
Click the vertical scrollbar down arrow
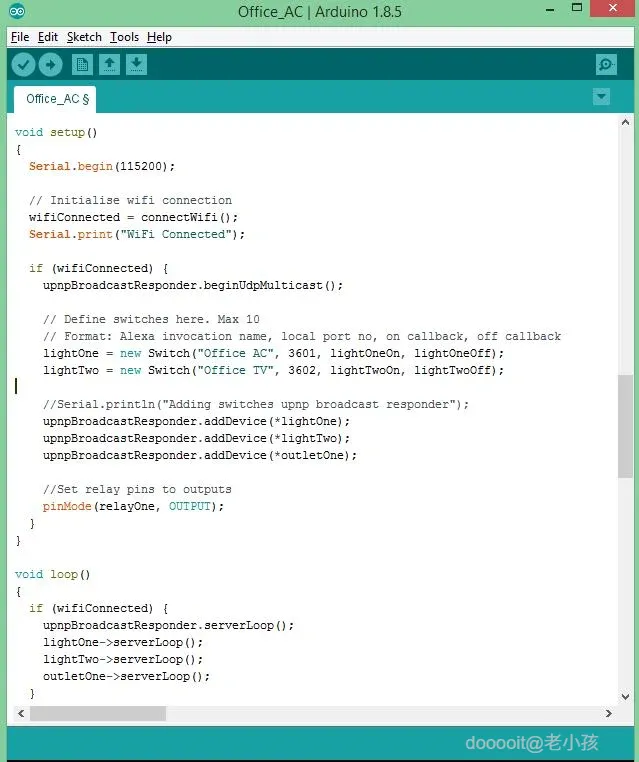point(625,696)
